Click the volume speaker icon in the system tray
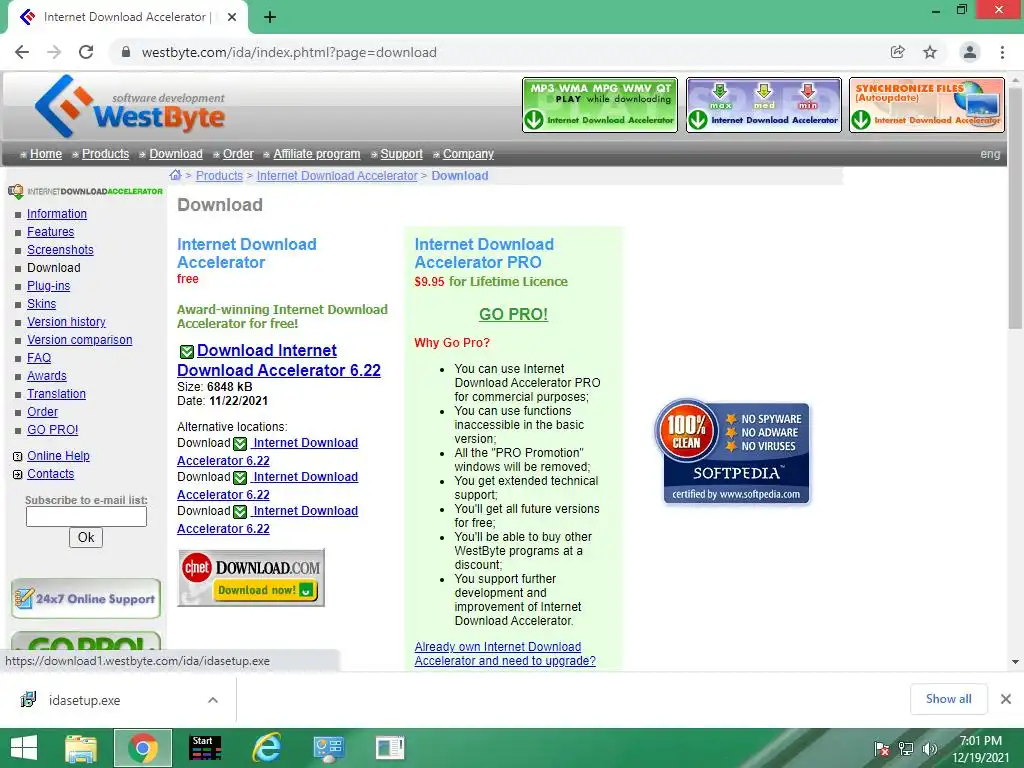Image resolution: width=1024 pixels, height=768 pixels. coord(929,749)
